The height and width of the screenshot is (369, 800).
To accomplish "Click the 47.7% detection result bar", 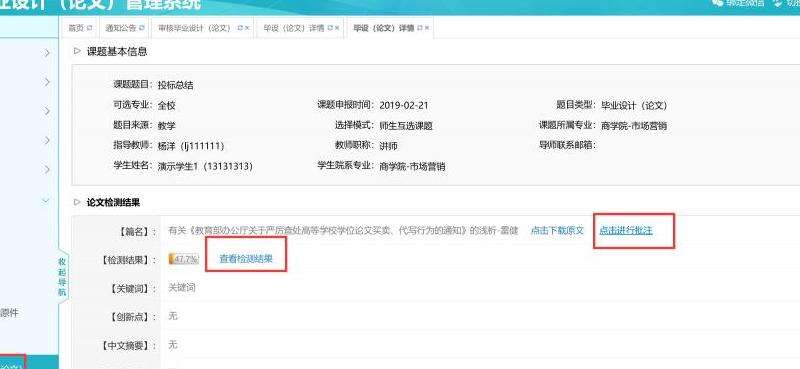I will [x=183, y=259].
